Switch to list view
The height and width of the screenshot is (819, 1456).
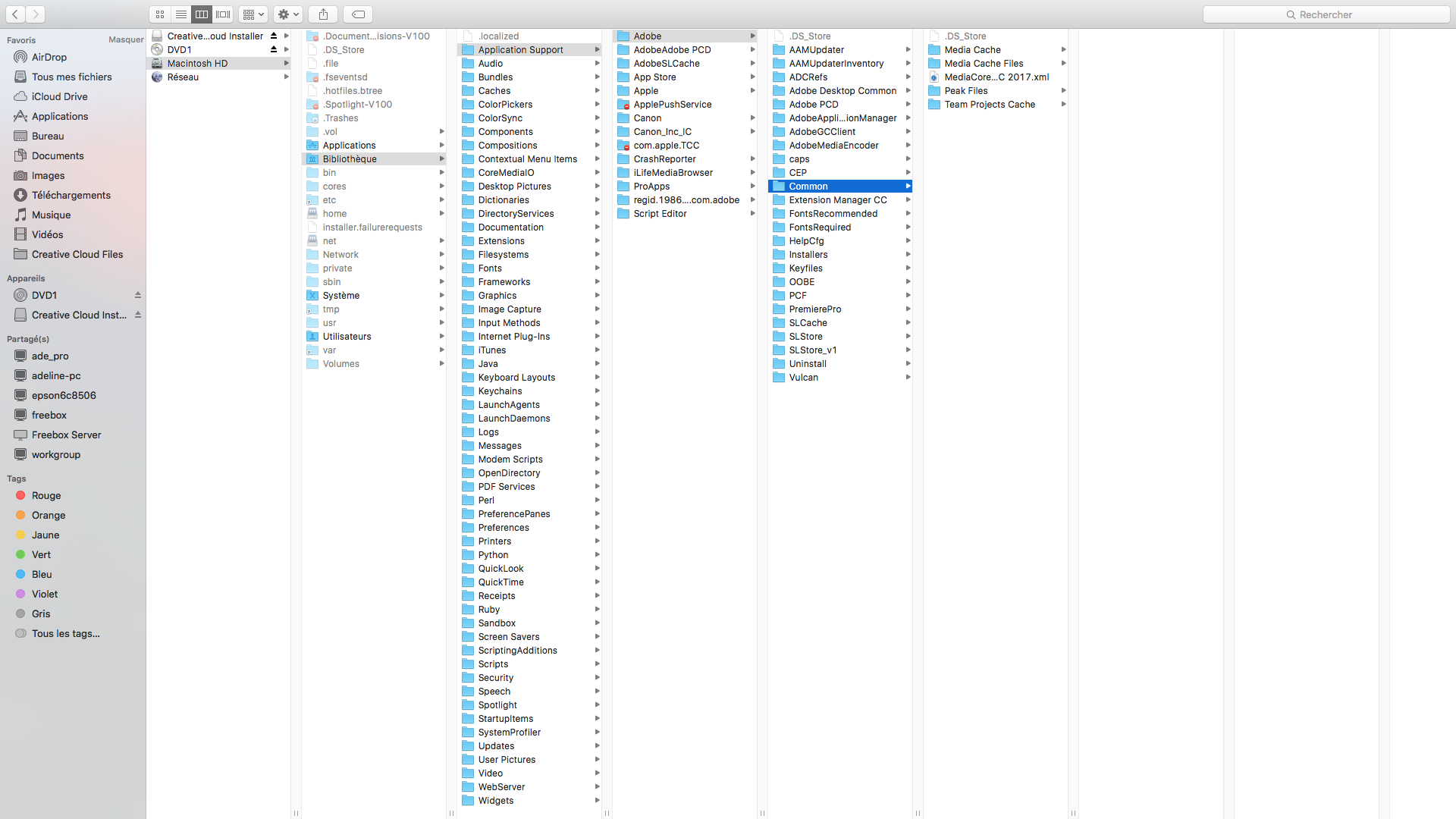pos(180,14)
